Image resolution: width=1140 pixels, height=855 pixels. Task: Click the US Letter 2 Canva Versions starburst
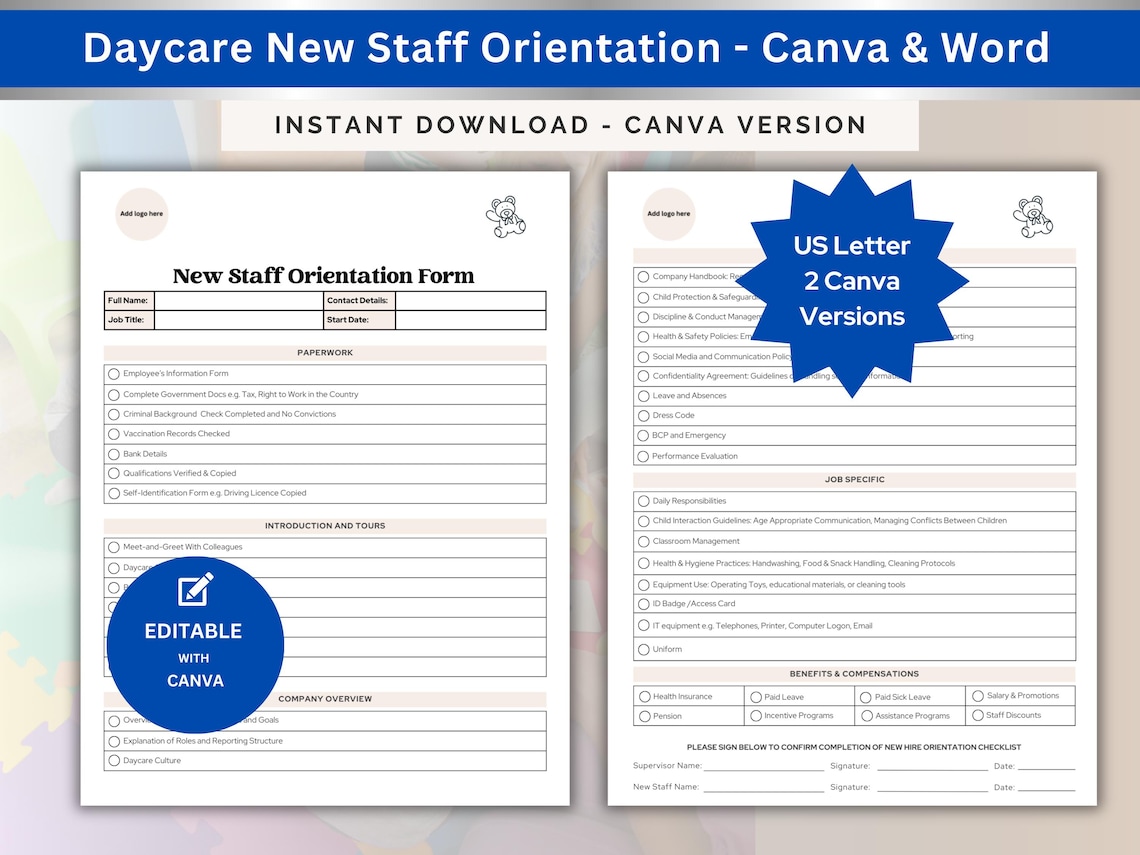(854, 280)
